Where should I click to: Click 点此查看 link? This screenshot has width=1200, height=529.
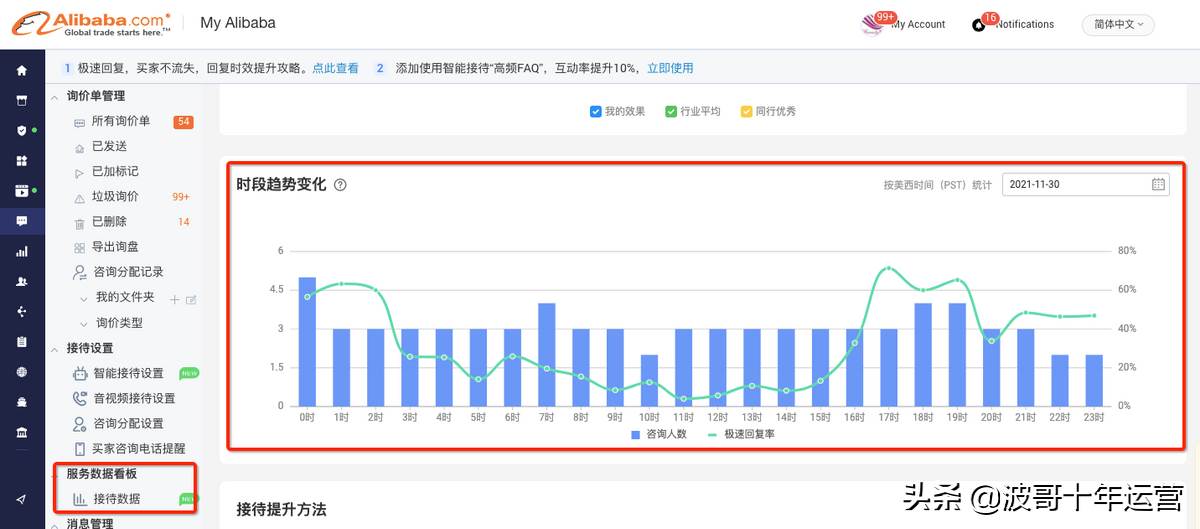coord(335,68)
